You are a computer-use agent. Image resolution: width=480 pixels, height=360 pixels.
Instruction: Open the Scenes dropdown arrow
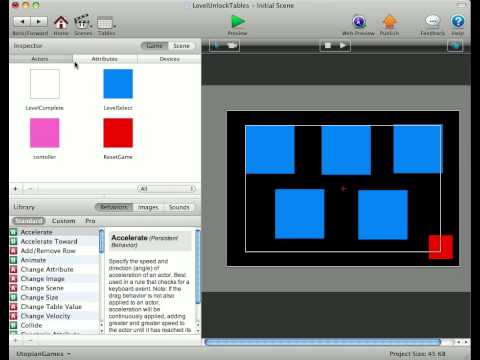91,26
